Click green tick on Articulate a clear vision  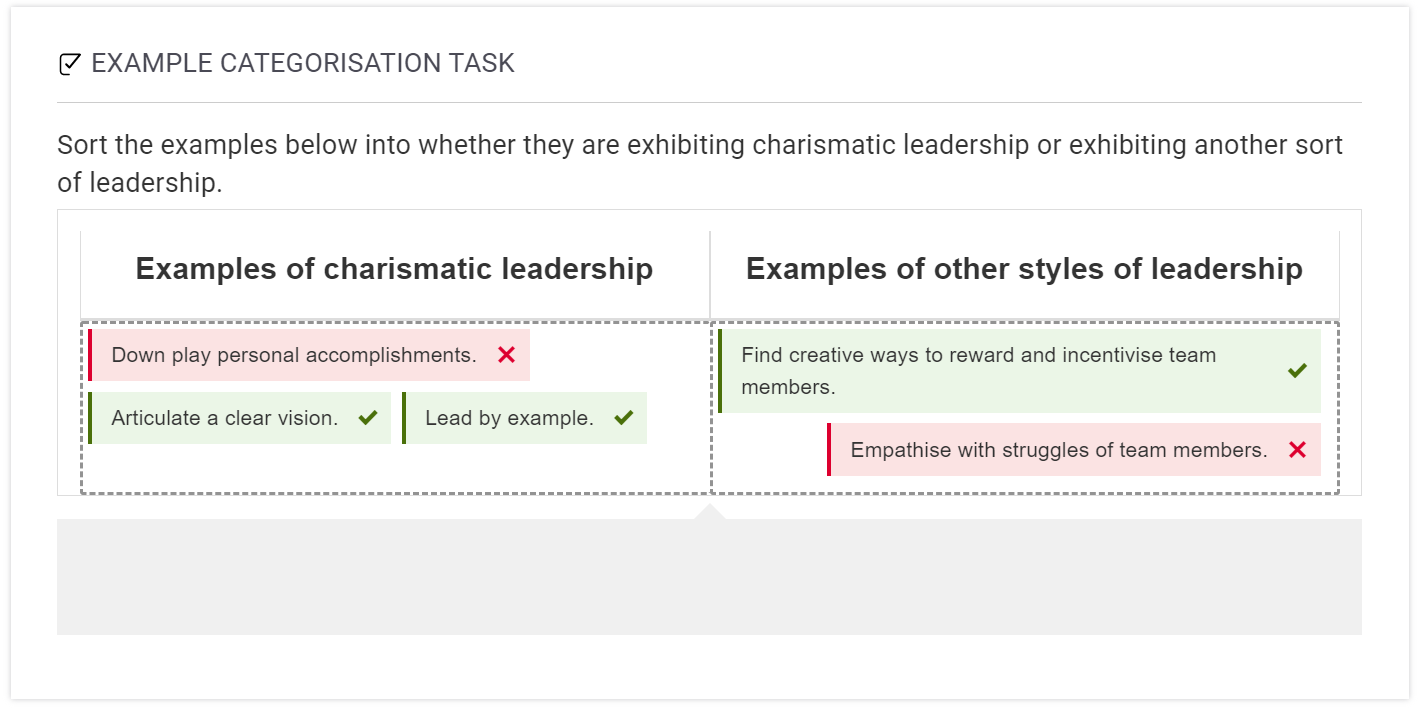tap(368, 418)
